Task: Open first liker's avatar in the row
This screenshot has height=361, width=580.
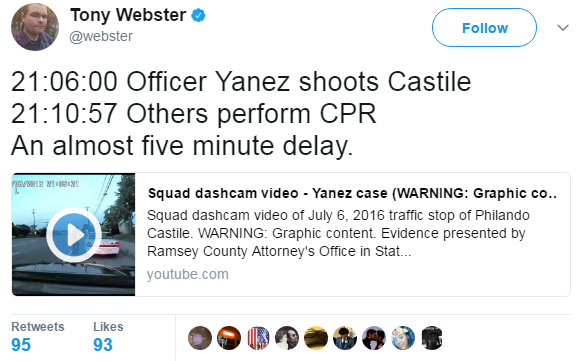Action: pyautogui.click(x=200, y=338)
